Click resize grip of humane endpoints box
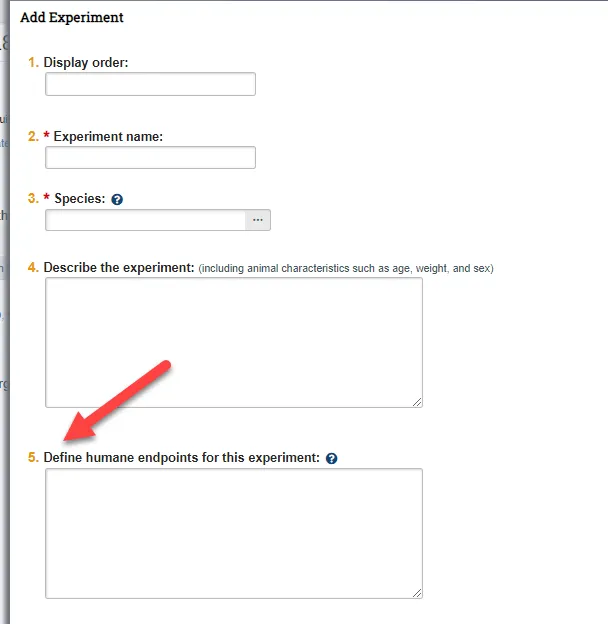Viewport: 608px width, 624px height. tap(417, 592)
